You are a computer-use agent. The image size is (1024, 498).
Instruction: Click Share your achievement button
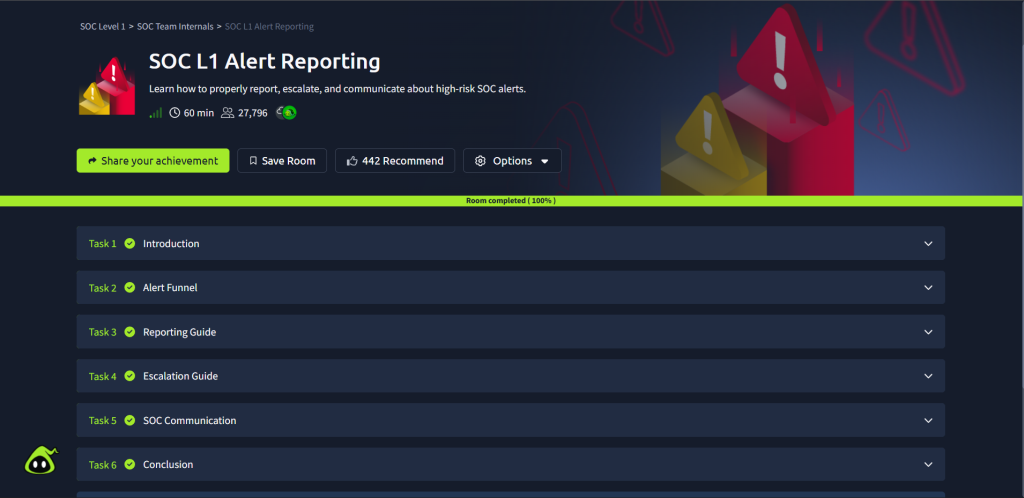click(153, 161)
